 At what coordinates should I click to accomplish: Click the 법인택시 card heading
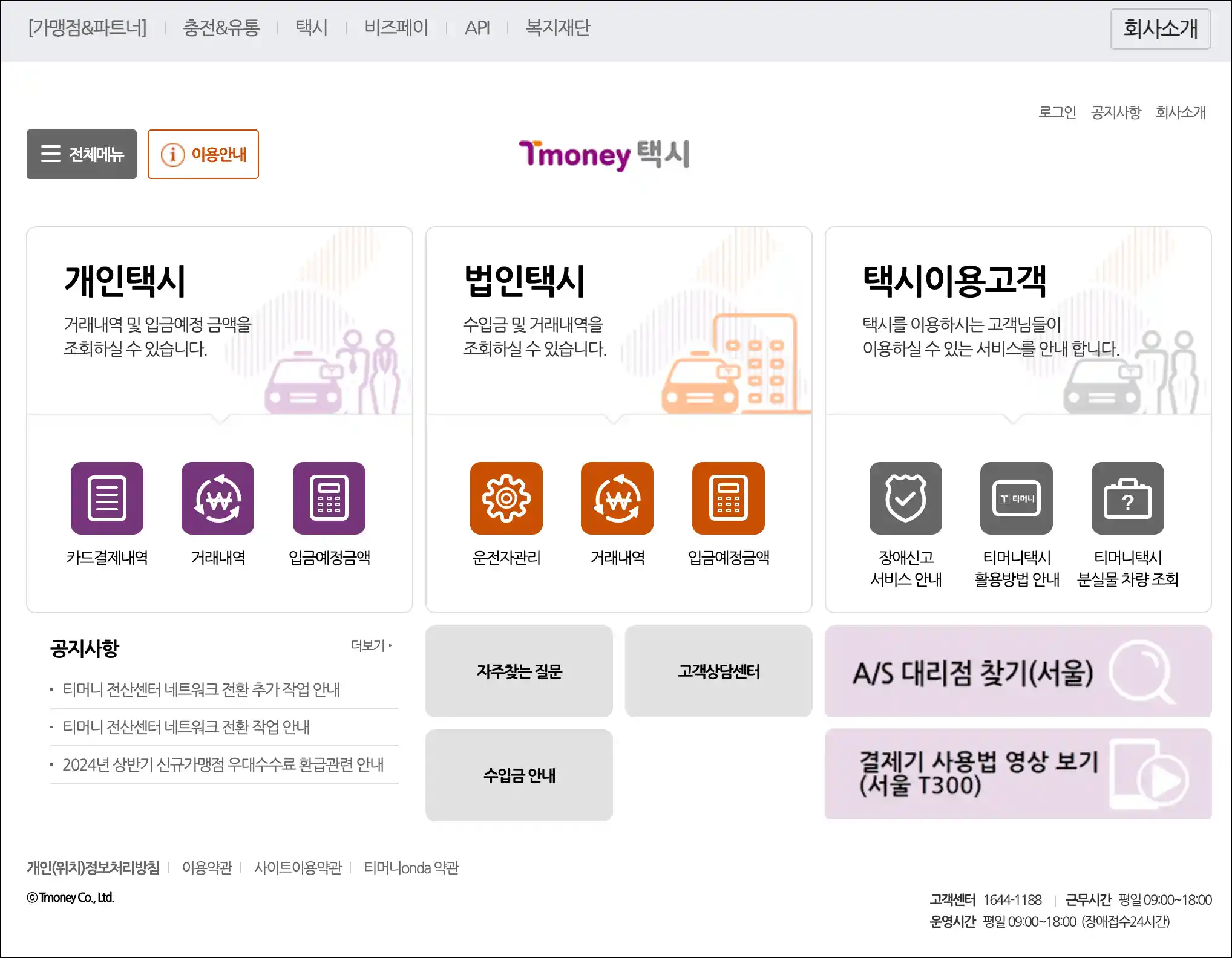tap(525, 281)
